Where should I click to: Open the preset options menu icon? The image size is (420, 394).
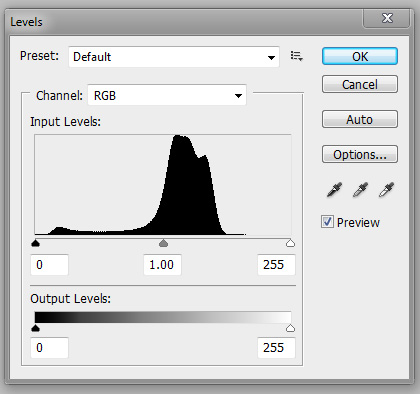click(296, 56)
